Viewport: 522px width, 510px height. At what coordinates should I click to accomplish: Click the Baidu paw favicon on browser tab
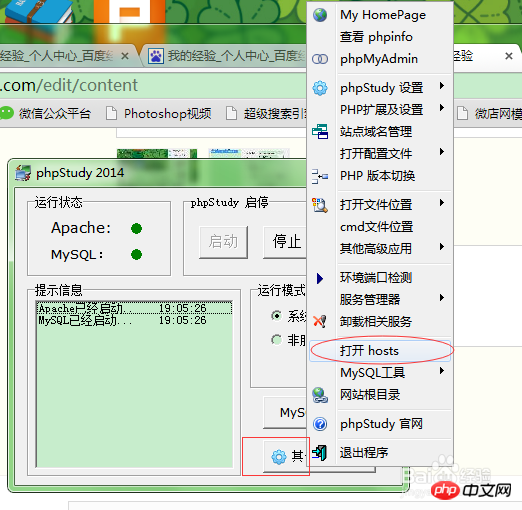(156, 56)
